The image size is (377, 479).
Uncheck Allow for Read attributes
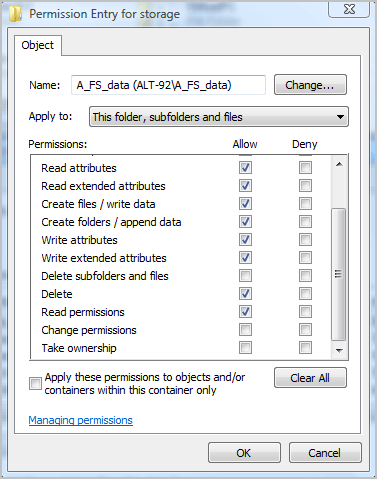[245, 167]
